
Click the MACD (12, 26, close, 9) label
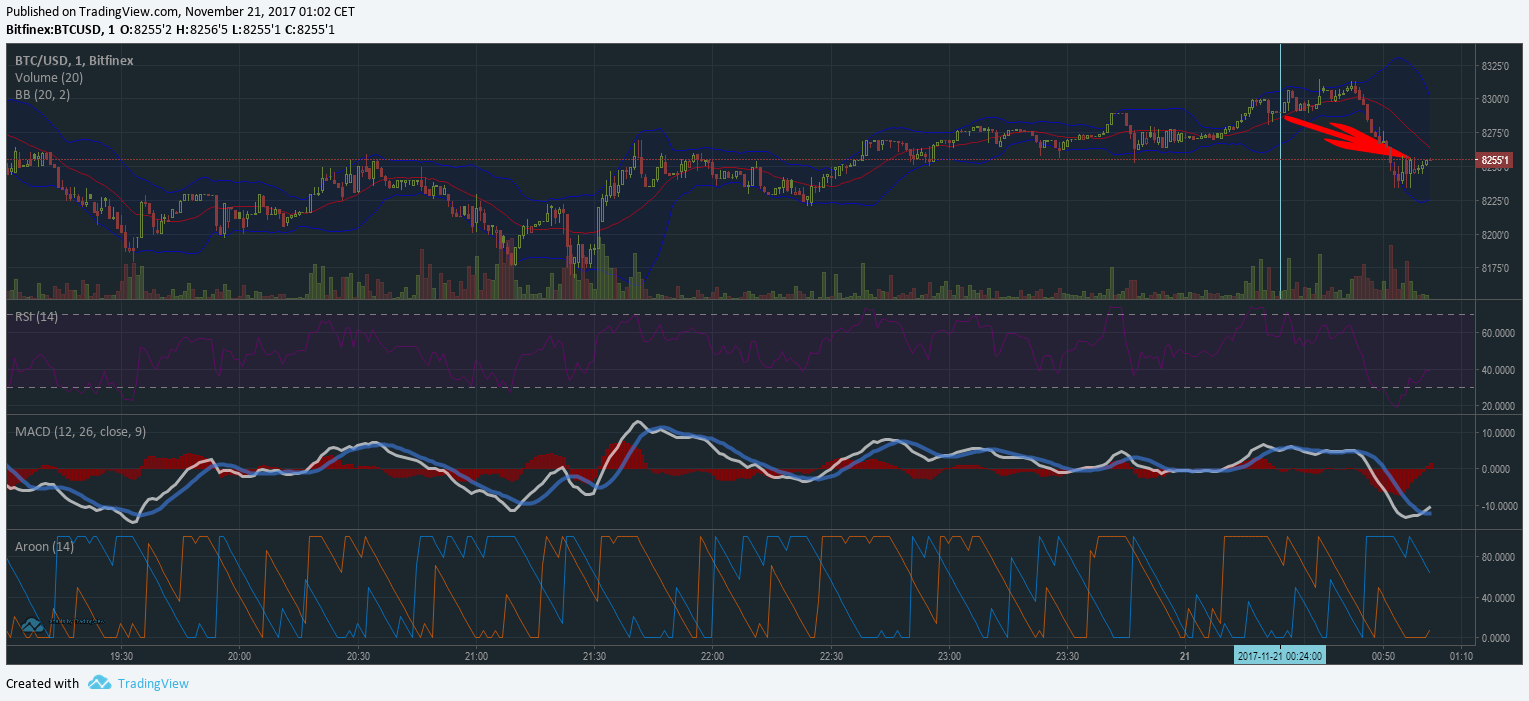tap(80, 431)
